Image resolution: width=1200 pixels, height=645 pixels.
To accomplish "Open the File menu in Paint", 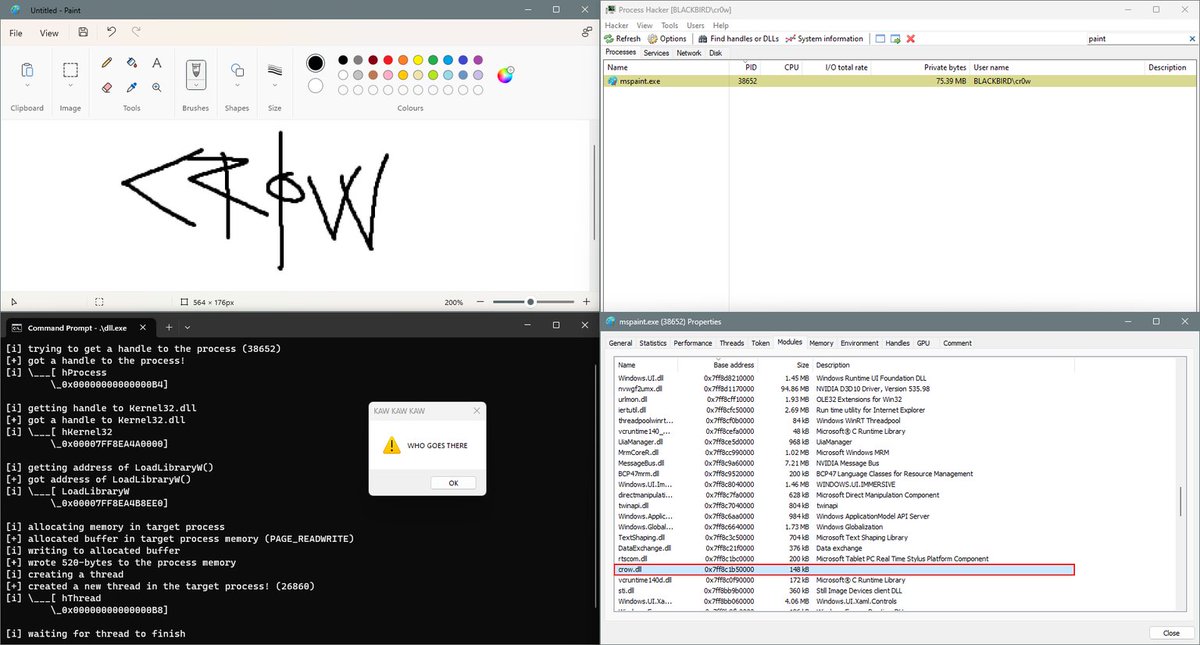I will click(16, 33).
